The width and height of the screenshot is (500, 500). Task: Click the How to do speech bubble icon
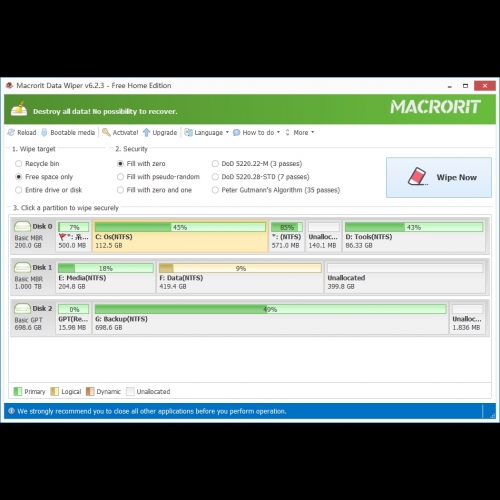pos(236,132)
